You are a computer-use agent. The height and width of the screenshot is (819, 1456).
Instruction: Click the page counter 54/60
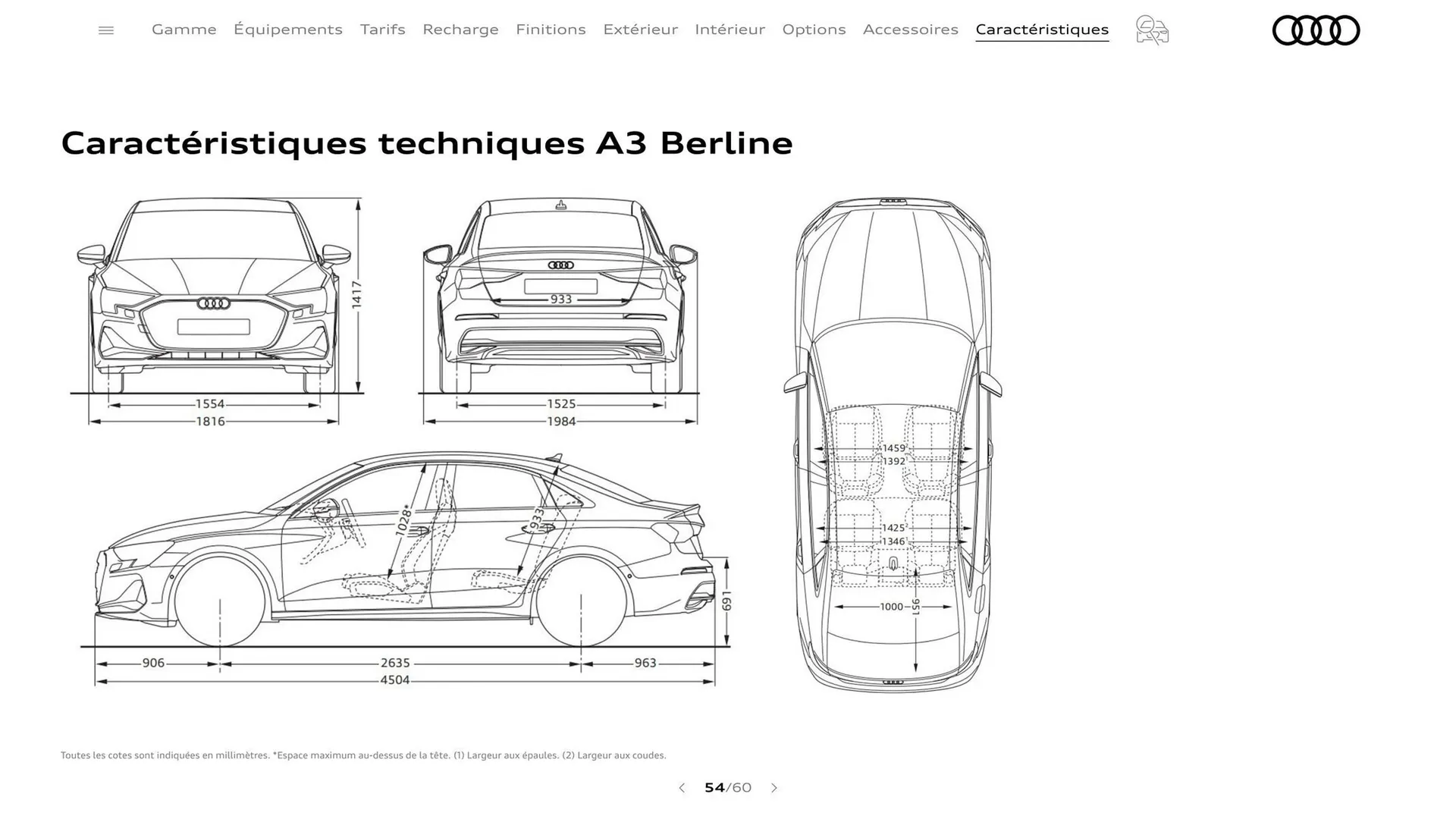[x=727, y=788]
